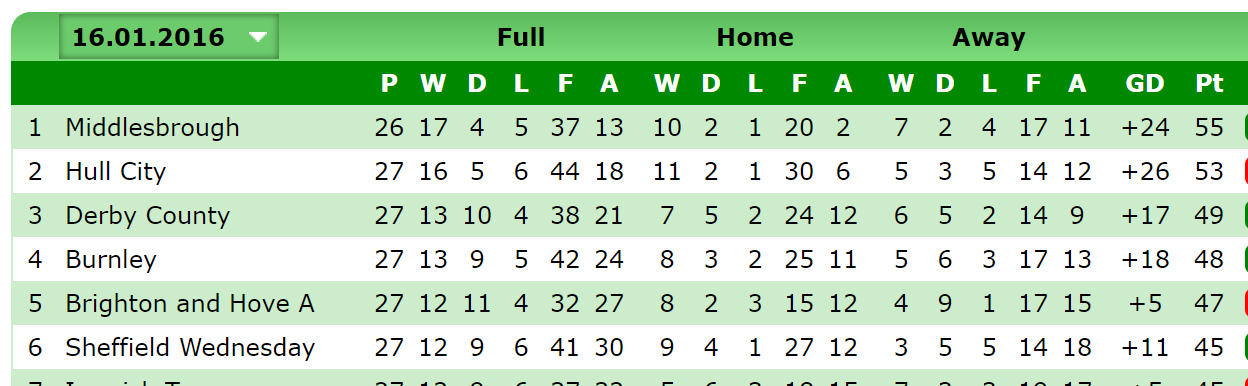Click the green form indicator on Middlesbrough row
Image resolution: width=1248 pixels, height=386 pixels.
(x=1246, y=127)
